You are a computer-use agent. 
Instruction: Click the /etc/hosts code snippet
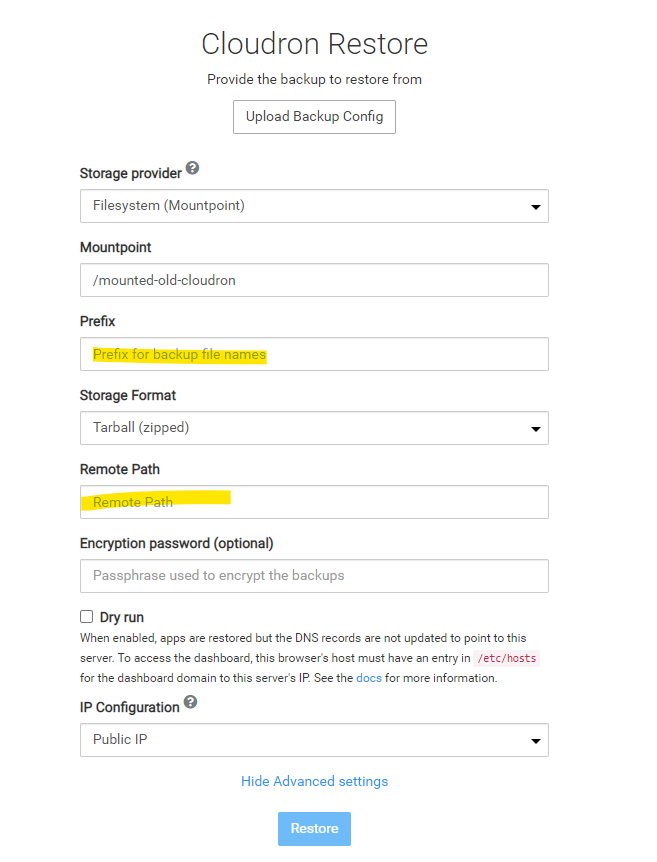(506, 658)
